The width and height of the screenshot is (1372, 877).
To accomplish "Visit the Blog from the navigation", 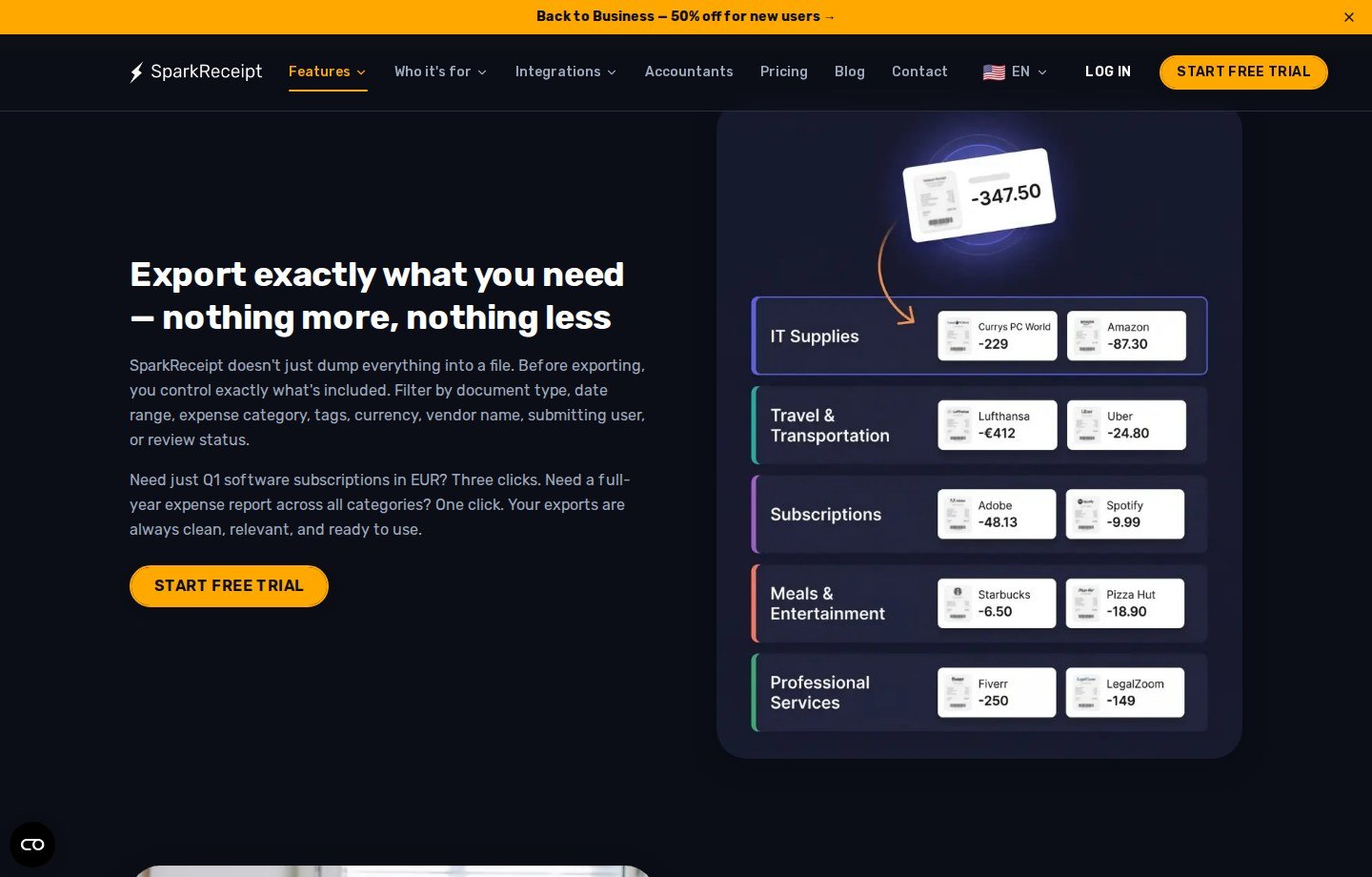I will tap(850, 72).
